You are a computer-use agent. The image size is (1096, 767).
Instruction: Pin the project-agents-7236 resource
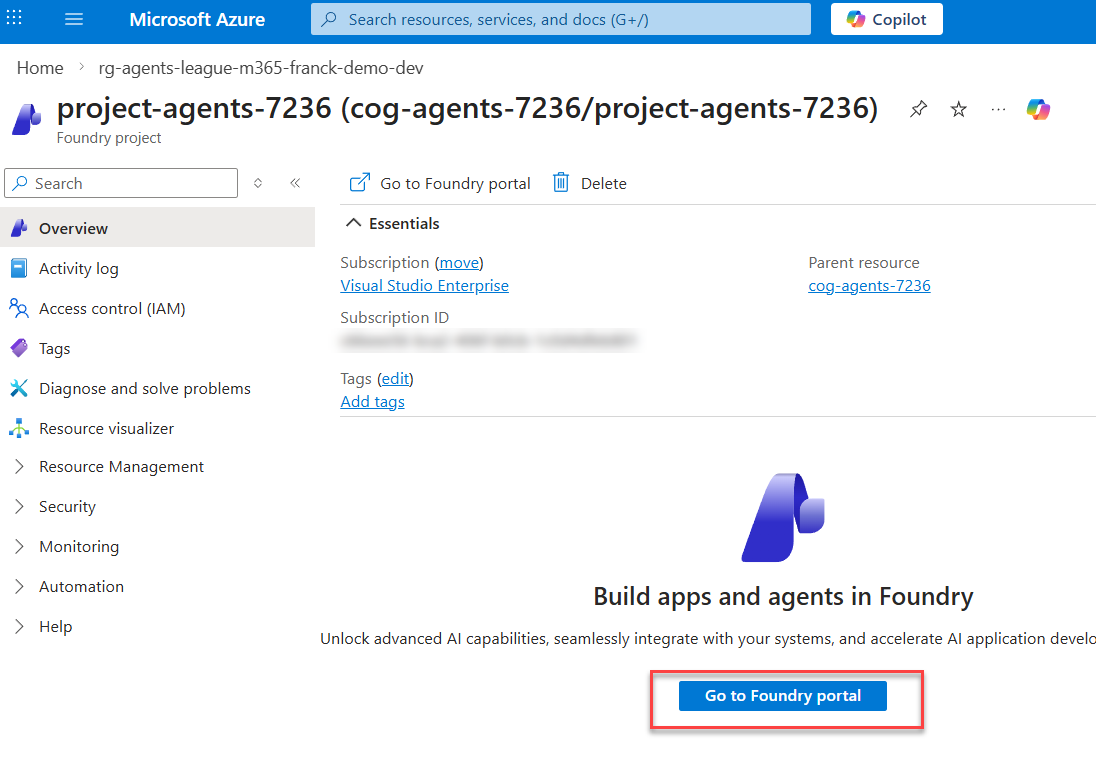click(x=918, y=110)
